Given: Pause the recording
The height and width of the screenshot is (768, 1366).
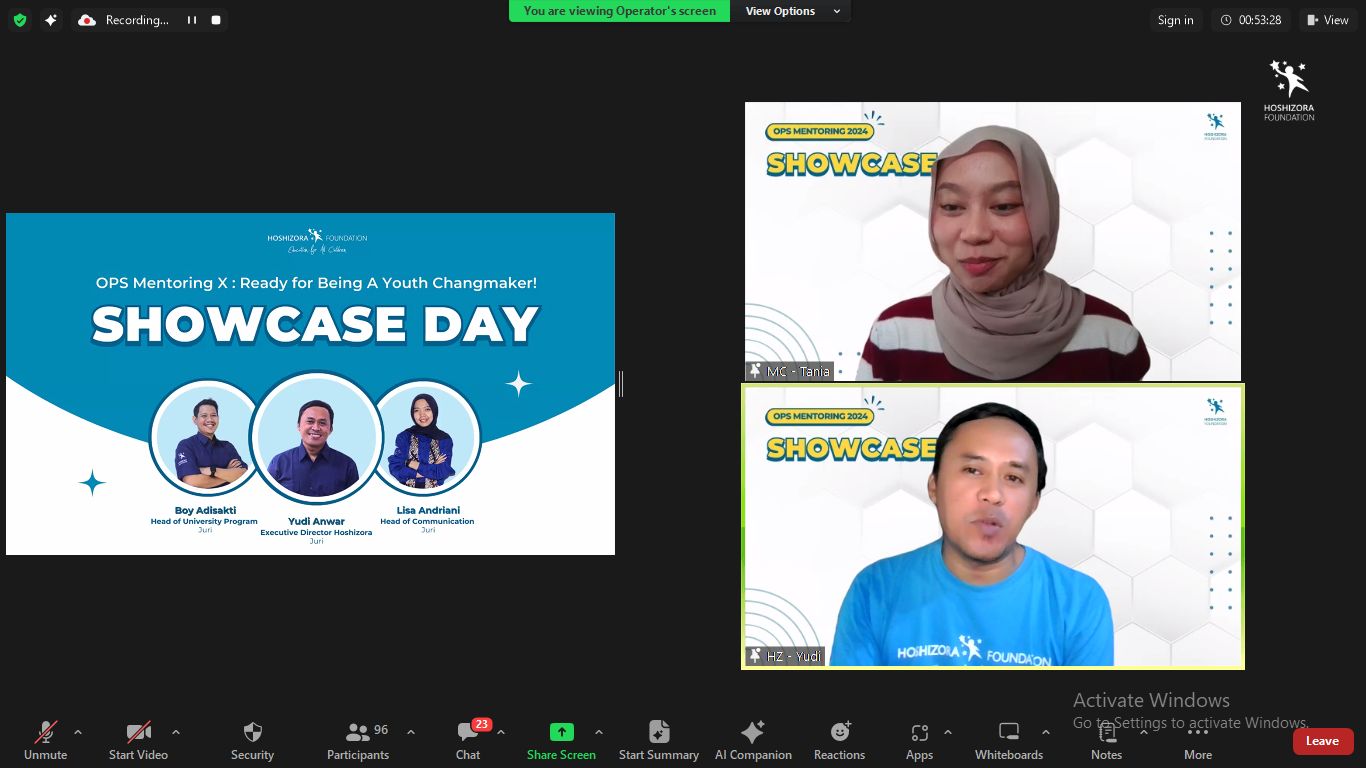Looking at the screenshot, I should [192, 20].
